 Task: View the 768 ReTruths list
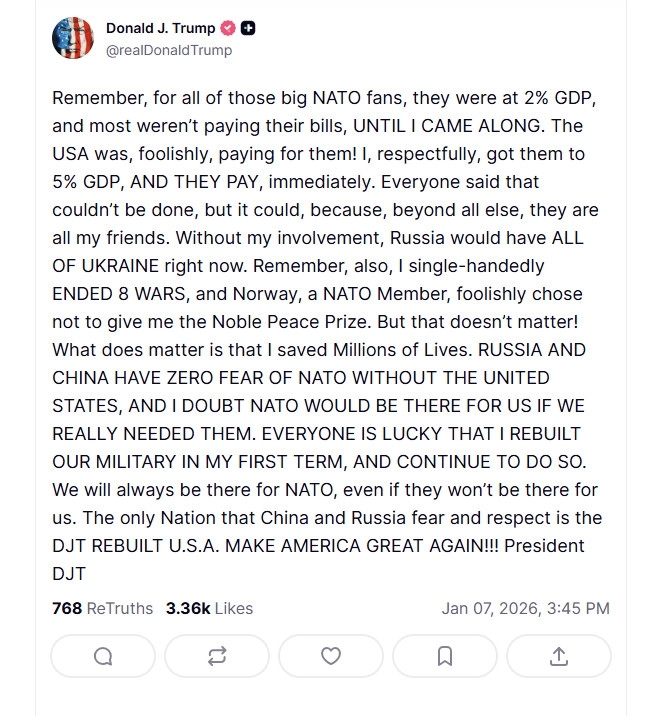(102, 608)
